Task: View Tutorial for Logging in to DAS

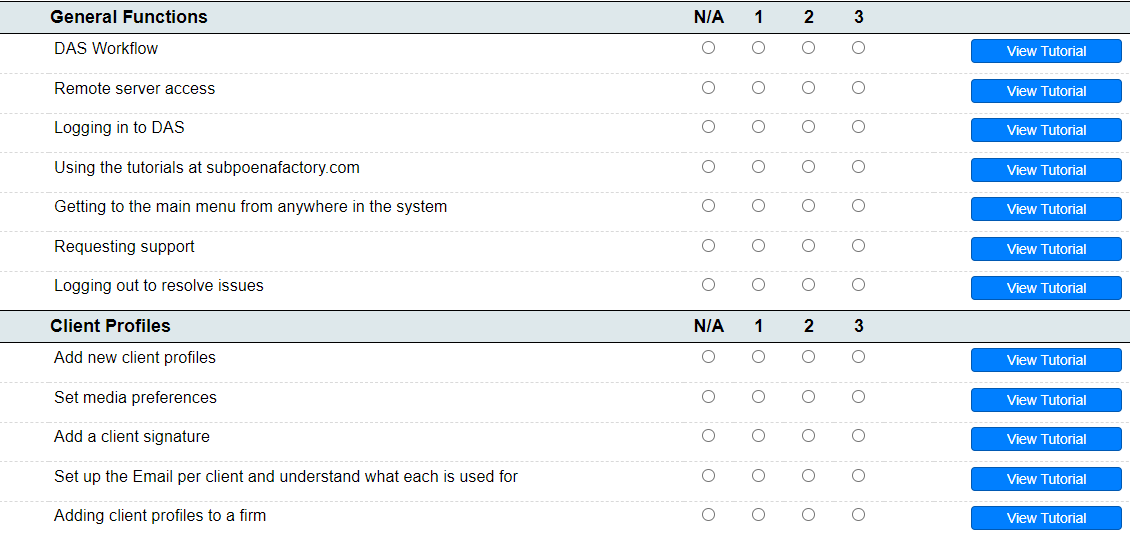Action: (1046, 130)
